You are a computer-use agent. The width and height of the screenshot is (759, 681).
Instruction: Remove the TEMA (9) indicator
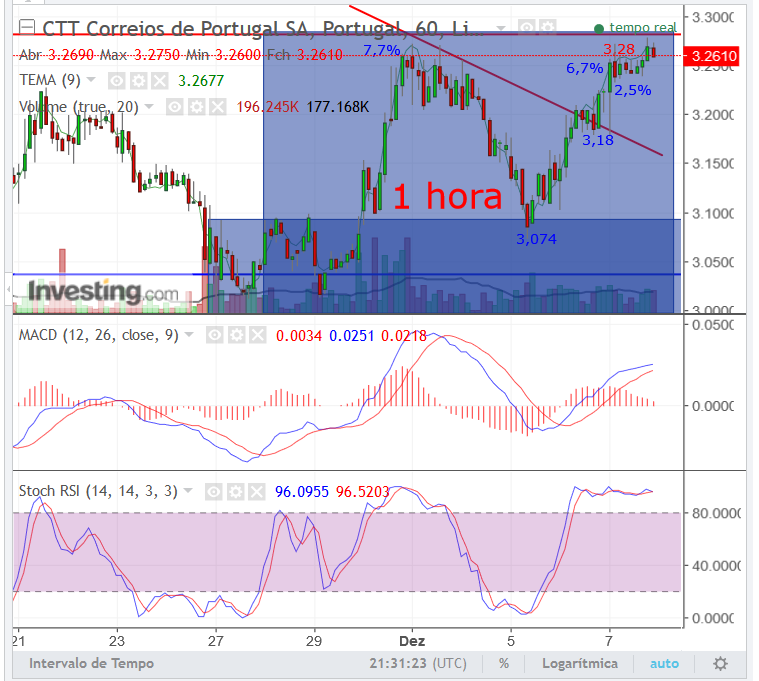click(x=159, y=81)
